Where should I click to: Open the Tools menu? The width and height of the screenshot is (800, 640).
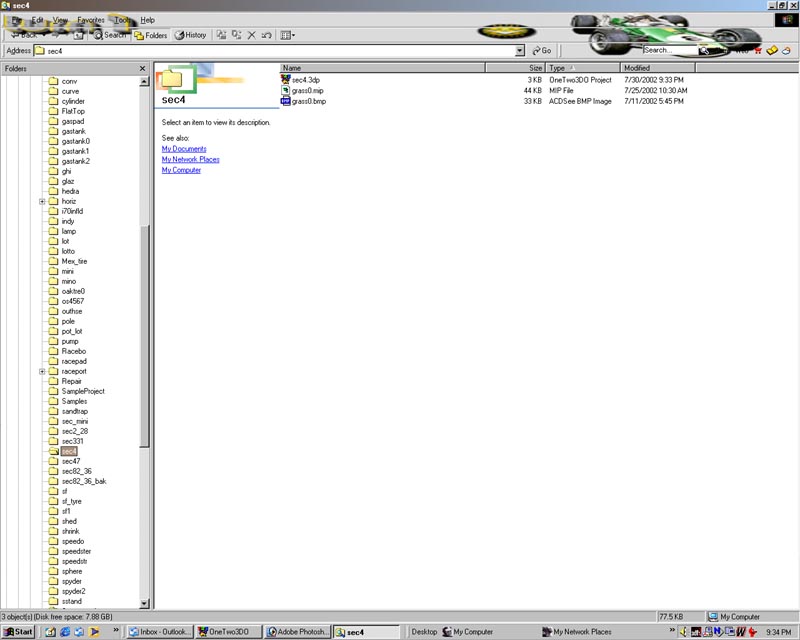[x=121, y=20]
